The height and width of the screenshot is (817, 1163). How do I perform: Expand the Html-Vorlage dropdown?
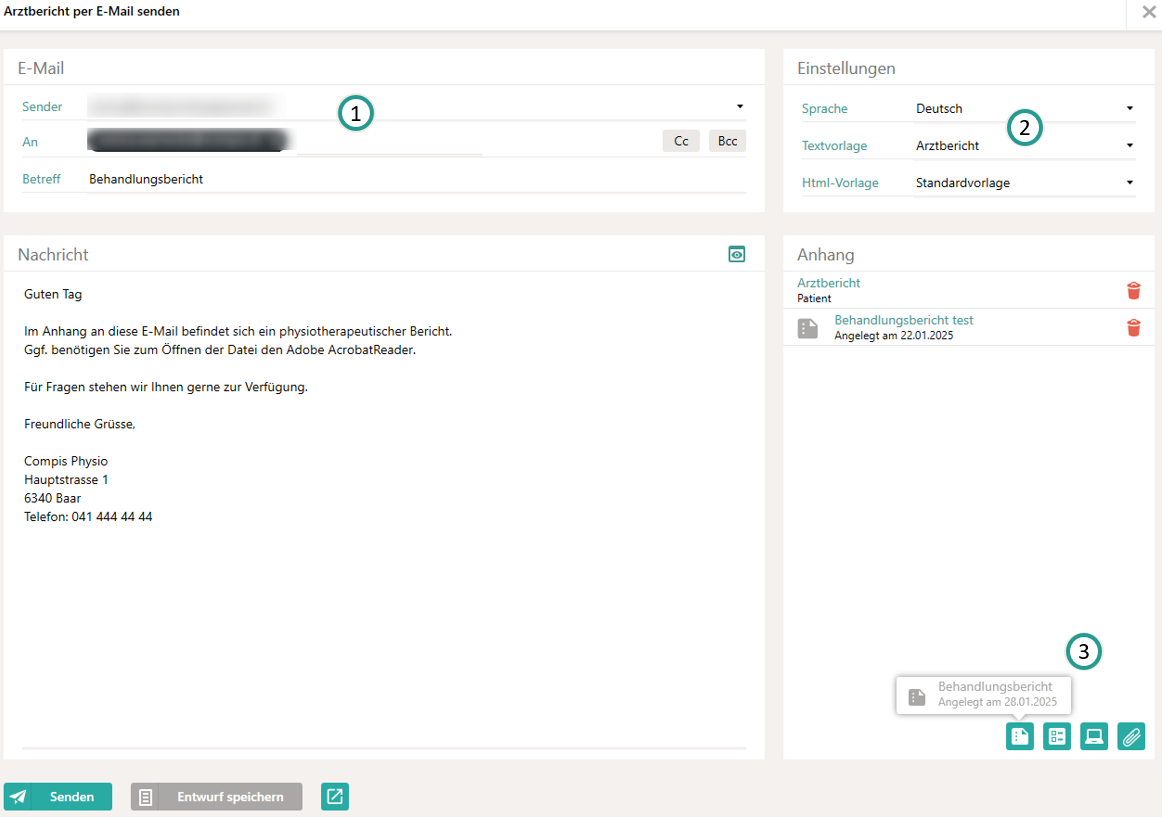point(1129,183)
